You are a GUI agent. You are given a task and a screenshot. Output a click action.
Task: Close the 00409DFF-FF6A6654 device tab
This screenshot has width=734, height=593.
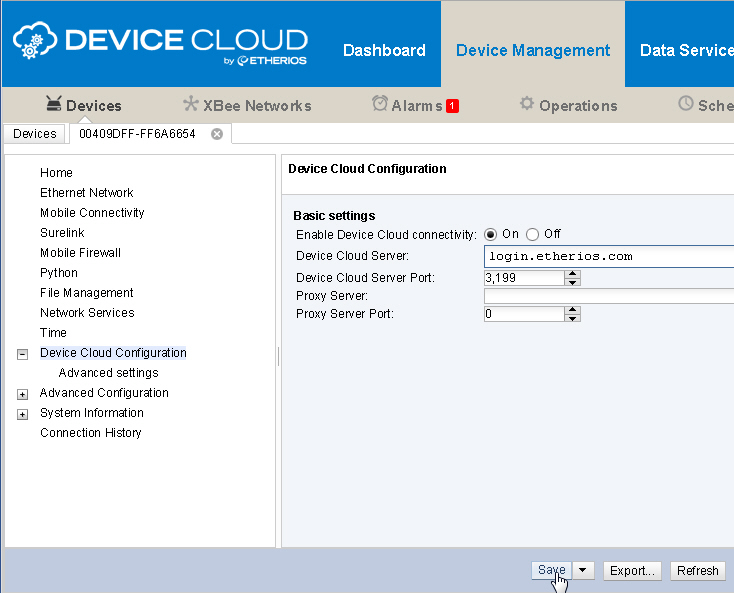tap(217, 134)
